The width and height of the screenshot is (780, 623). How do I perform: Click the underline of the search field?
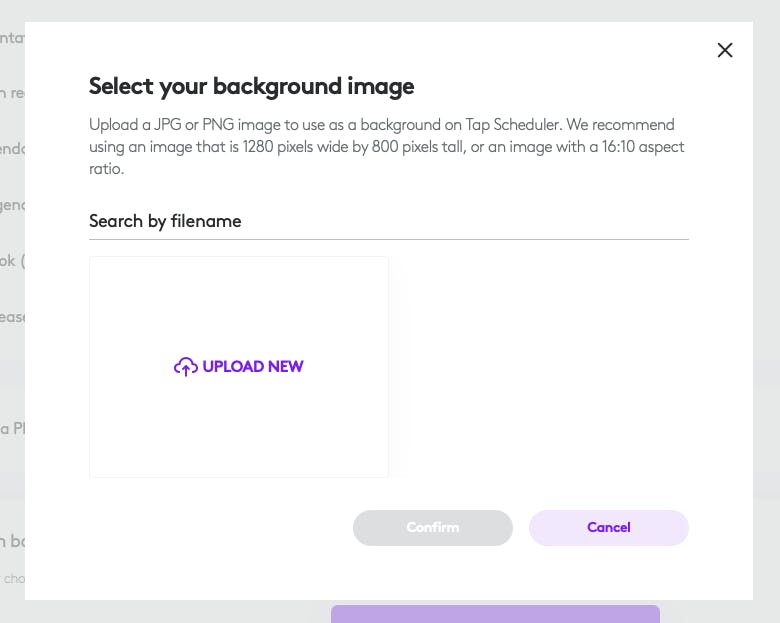[x=388, y=239]
